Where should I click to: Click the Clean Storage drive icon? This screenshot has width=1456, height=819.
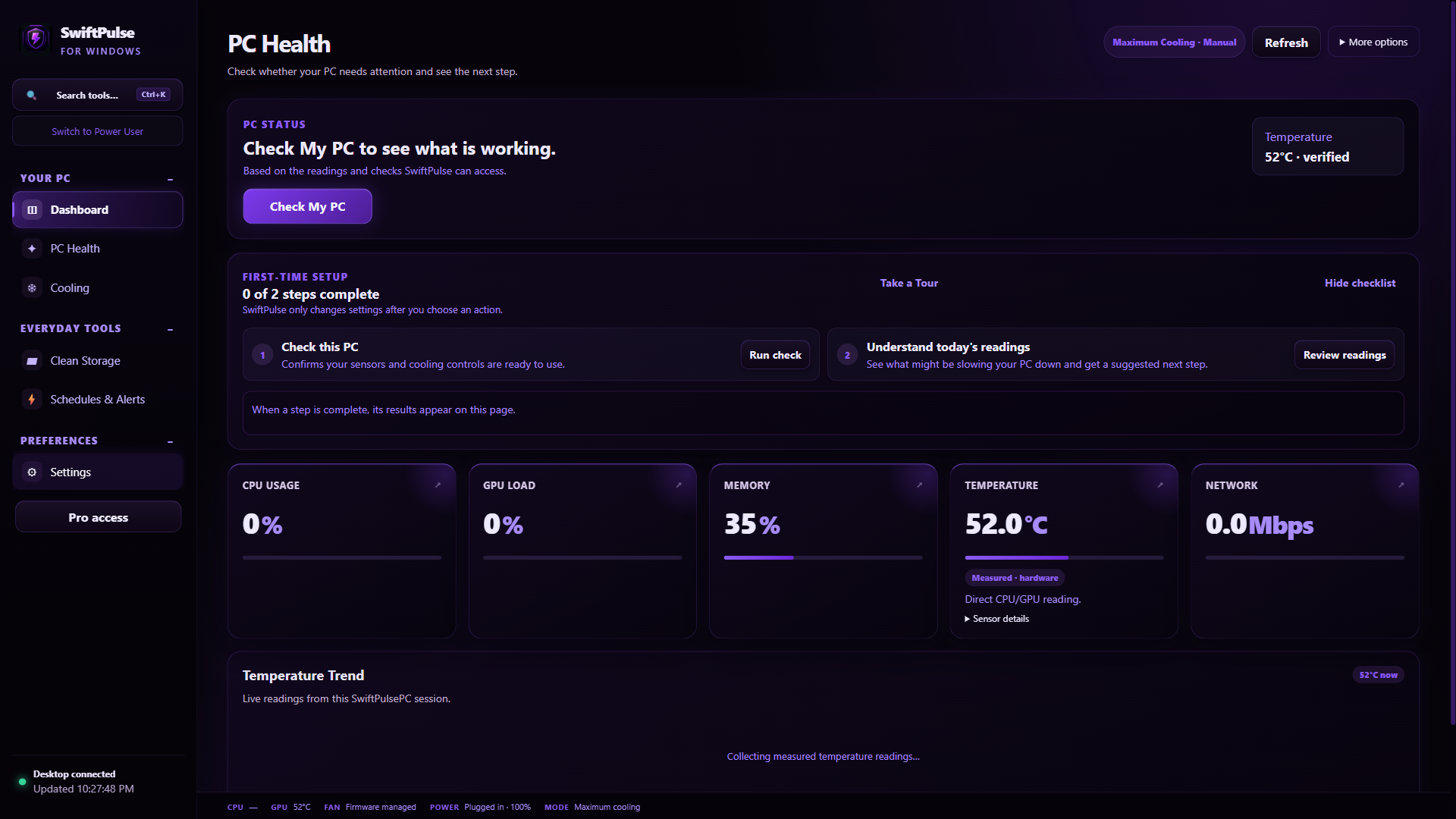point(32,361)
